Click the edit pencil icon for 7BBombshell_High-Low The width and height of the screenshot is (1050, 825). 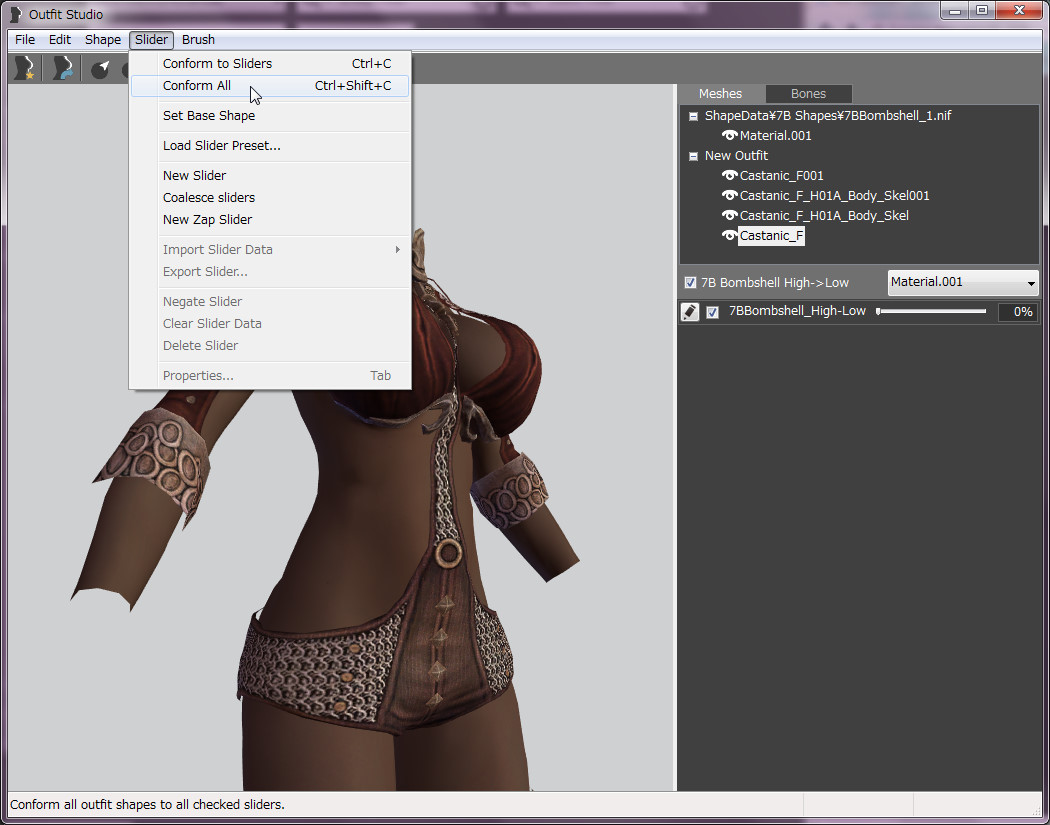690,312
